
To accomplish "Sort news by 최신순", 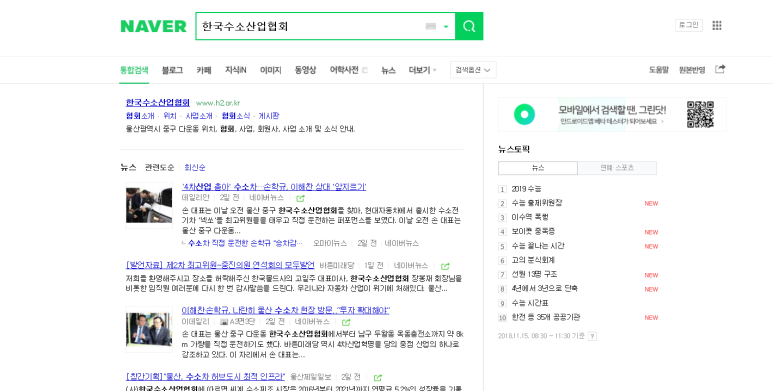I will (195, 168).
